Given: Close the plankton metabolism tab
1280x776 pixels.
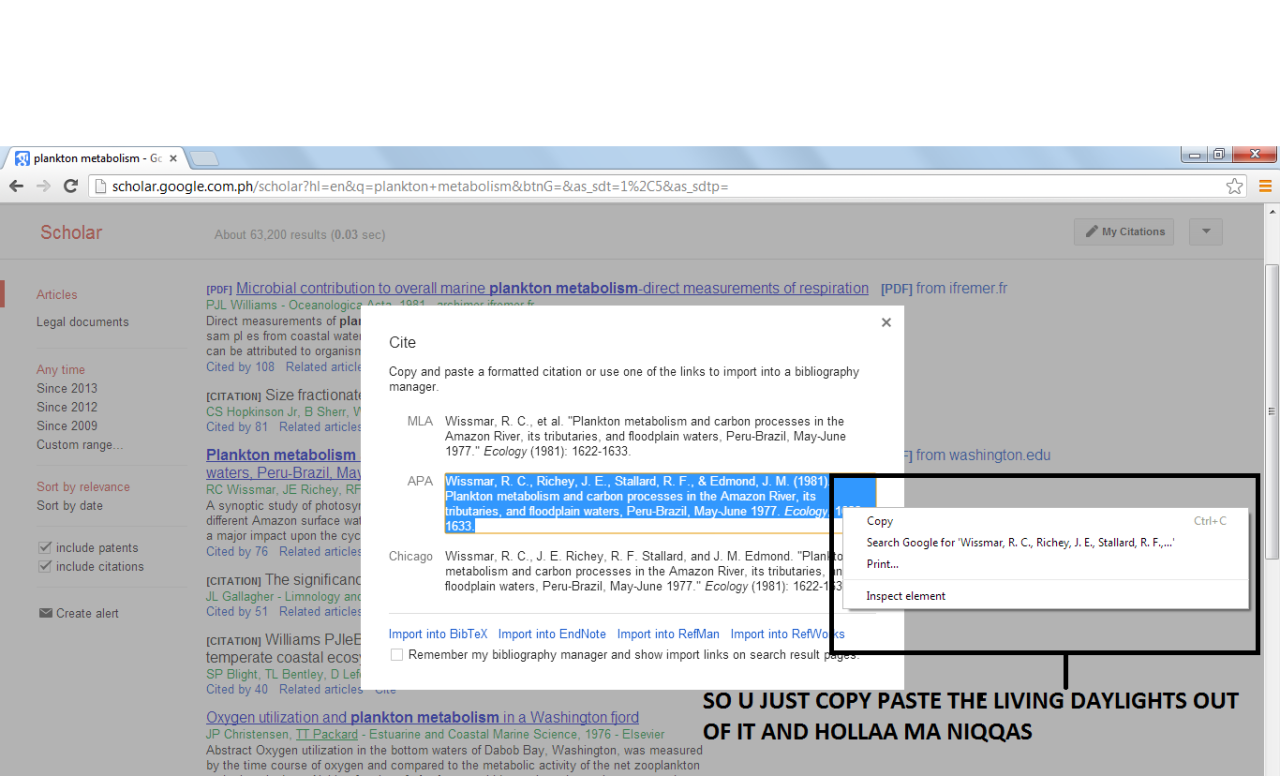Looking at the screenshot, I should tap(173, 158).
